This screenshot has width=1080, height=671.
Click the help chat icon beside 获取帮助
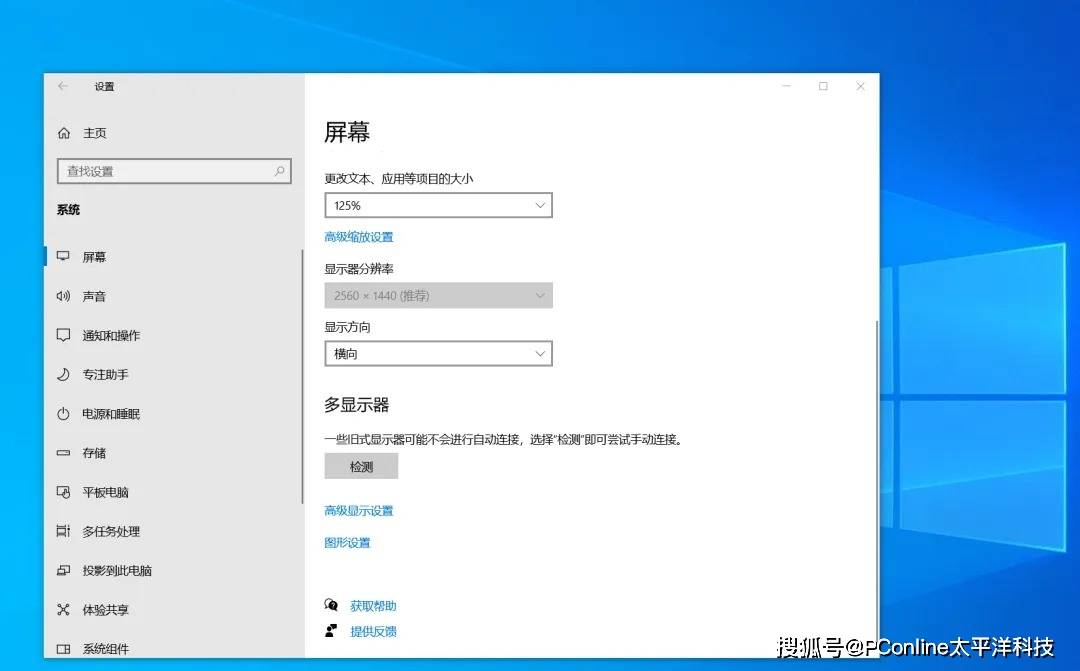pyautogui.click(x=331, y=606)
